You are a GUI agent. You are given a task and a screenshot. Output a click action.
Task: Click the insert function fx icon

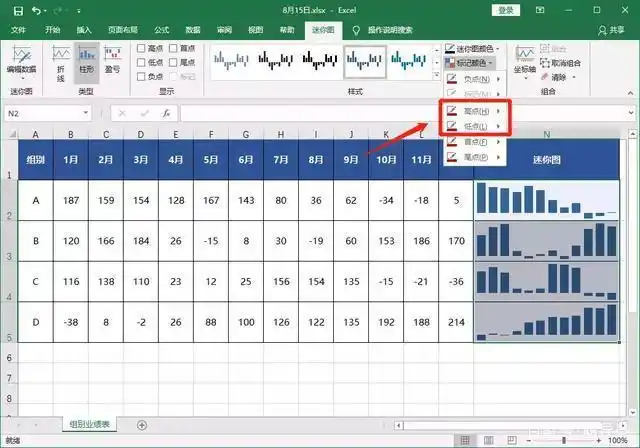tap(166, 113)
